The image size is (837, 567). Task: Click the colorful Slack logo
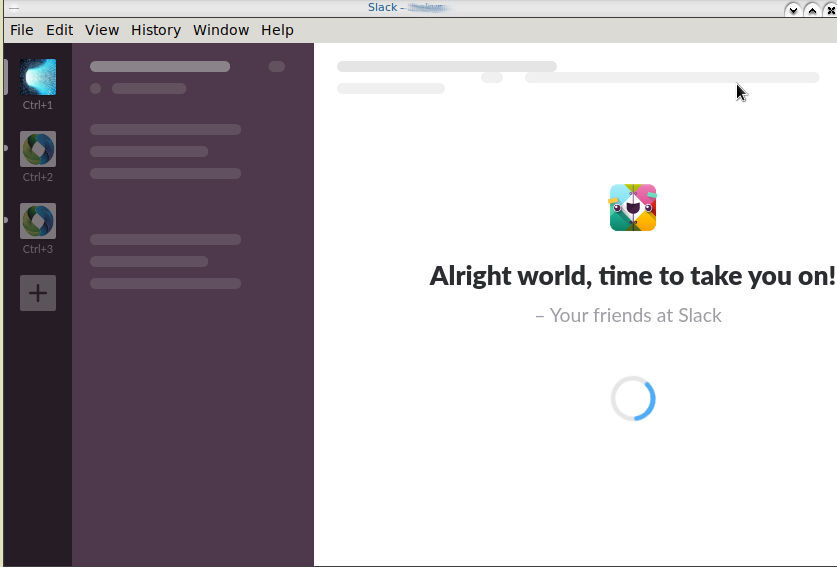[633, 207]
